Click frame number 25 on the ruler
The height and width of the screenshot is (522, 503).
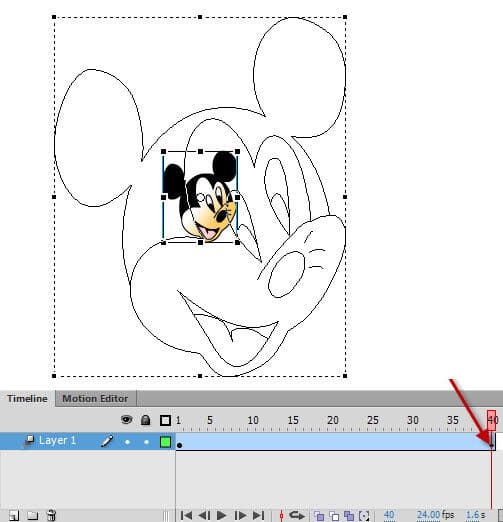point(373,420)
